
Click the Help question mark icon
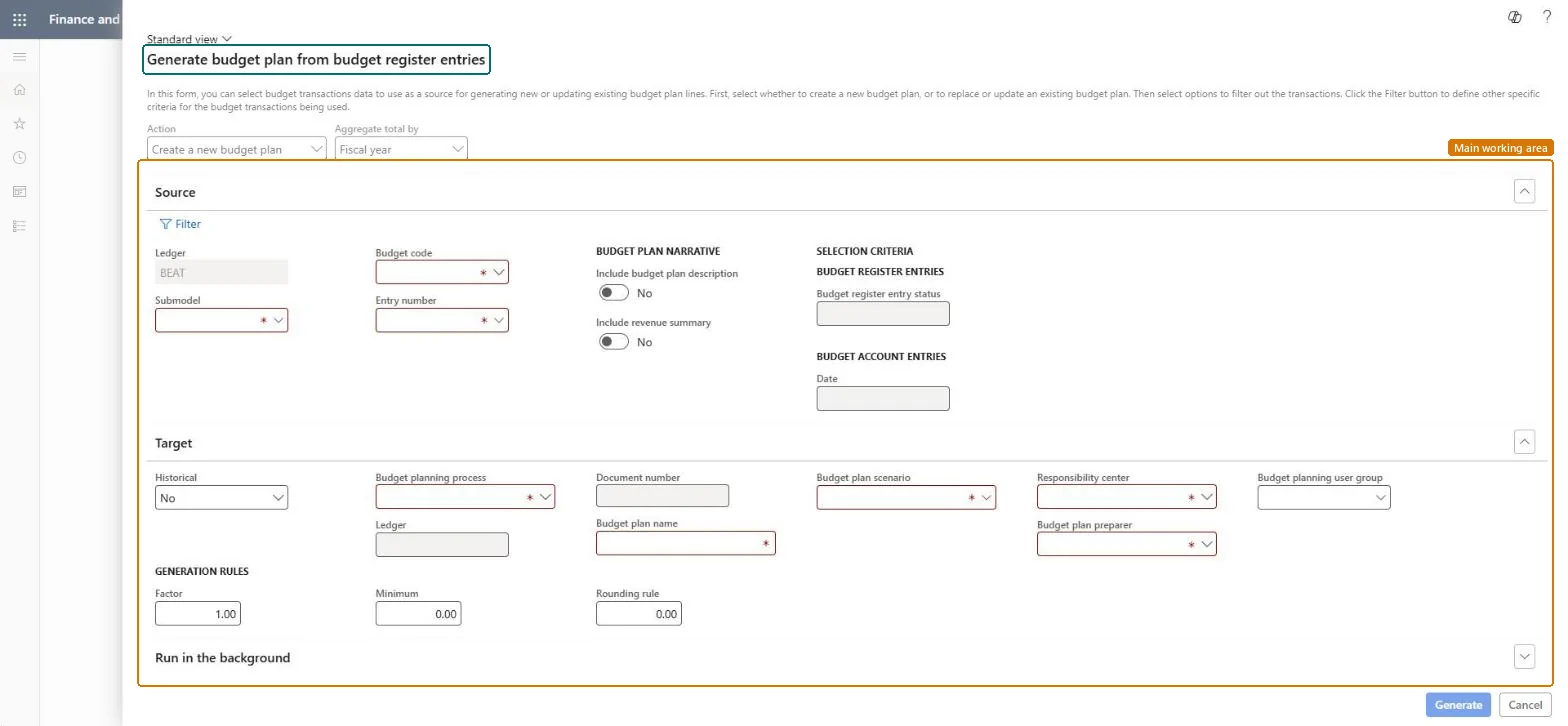coord(1547,17)
